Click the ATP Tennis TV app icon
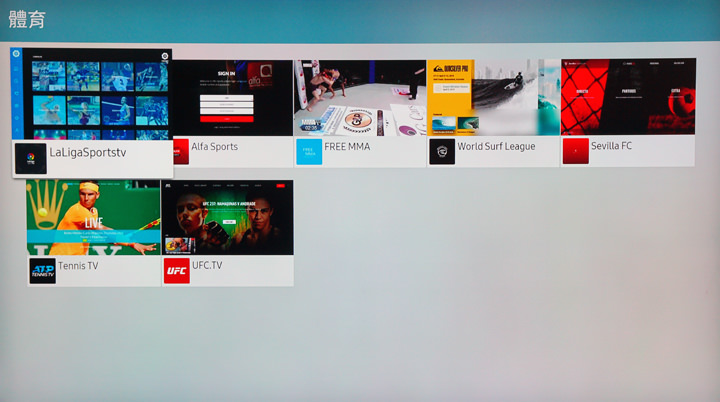Viewport: 720px width, 402px height. [x=42, y=271]
